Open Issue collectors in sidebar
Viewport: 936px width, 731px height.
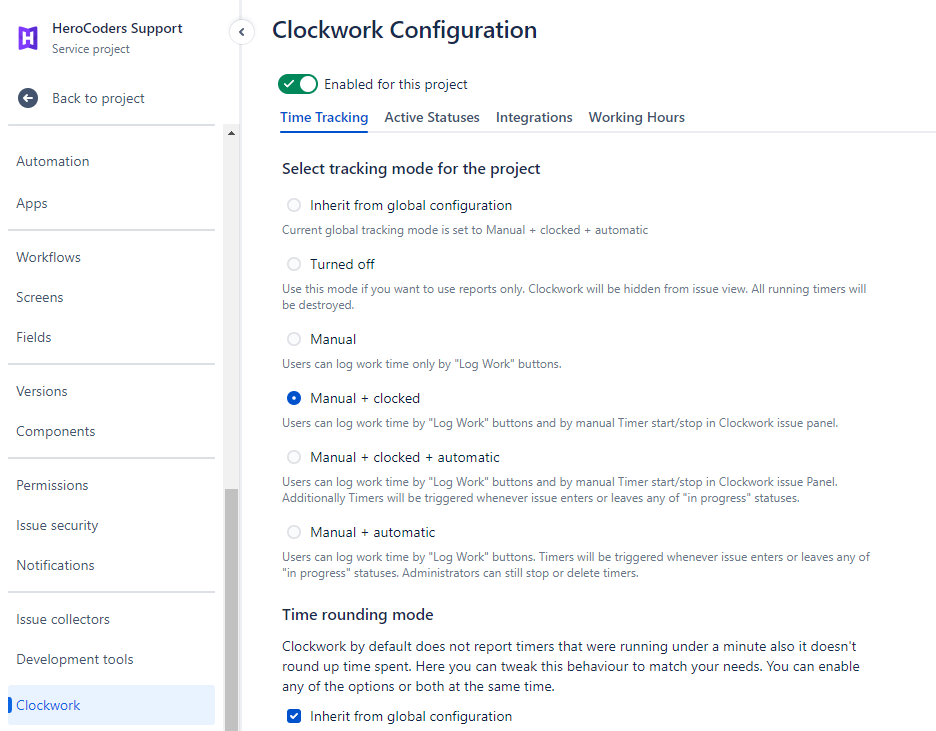[63, 619]
